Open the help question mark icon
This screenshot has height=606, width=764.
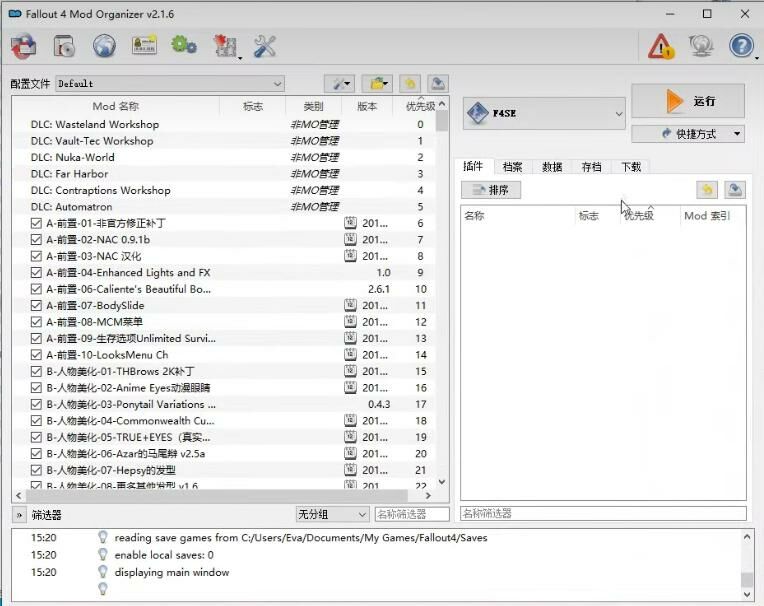coord(741,46)
